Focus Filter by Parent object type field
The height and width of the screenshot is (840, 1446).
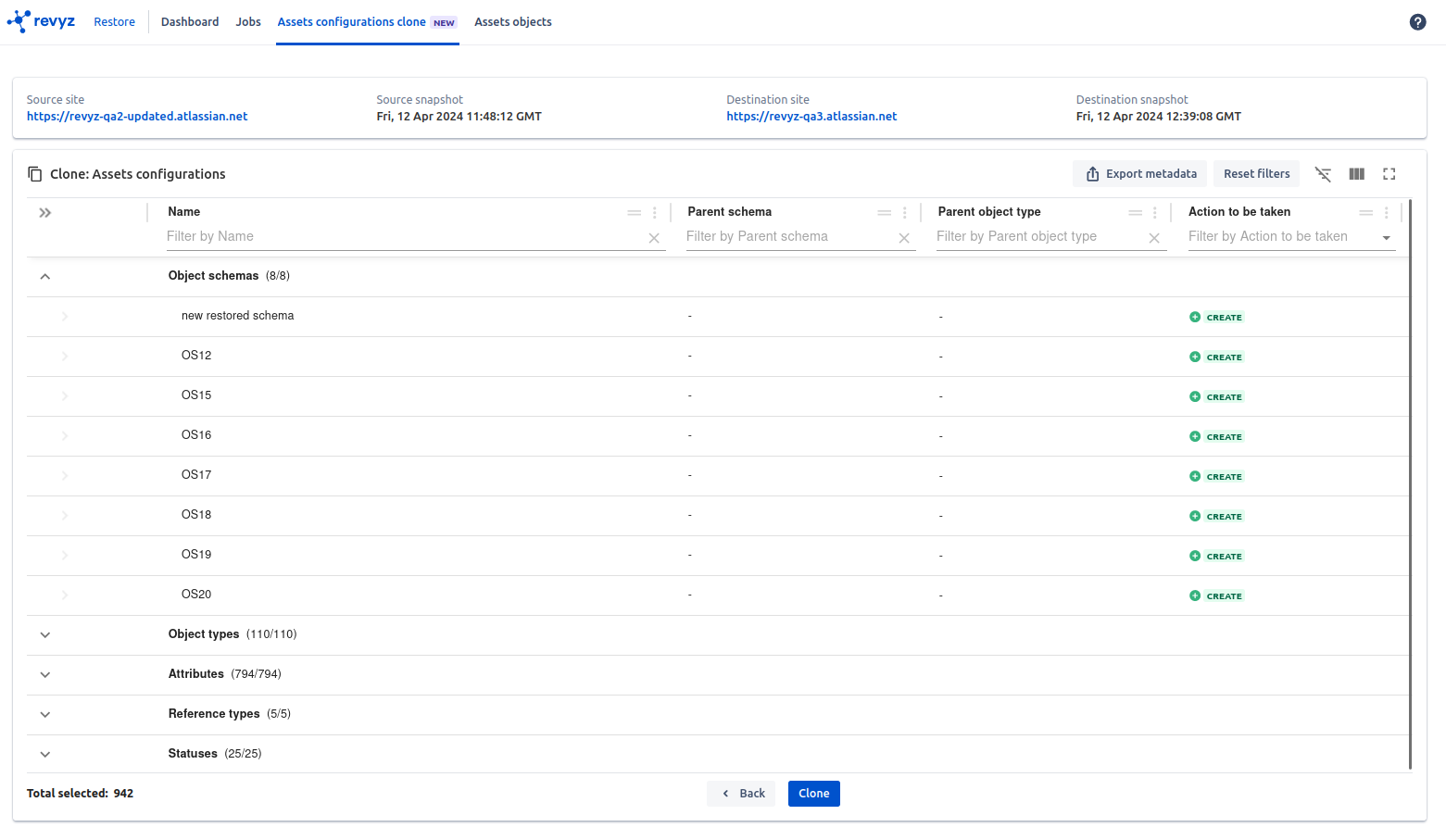pos(1039,237)
